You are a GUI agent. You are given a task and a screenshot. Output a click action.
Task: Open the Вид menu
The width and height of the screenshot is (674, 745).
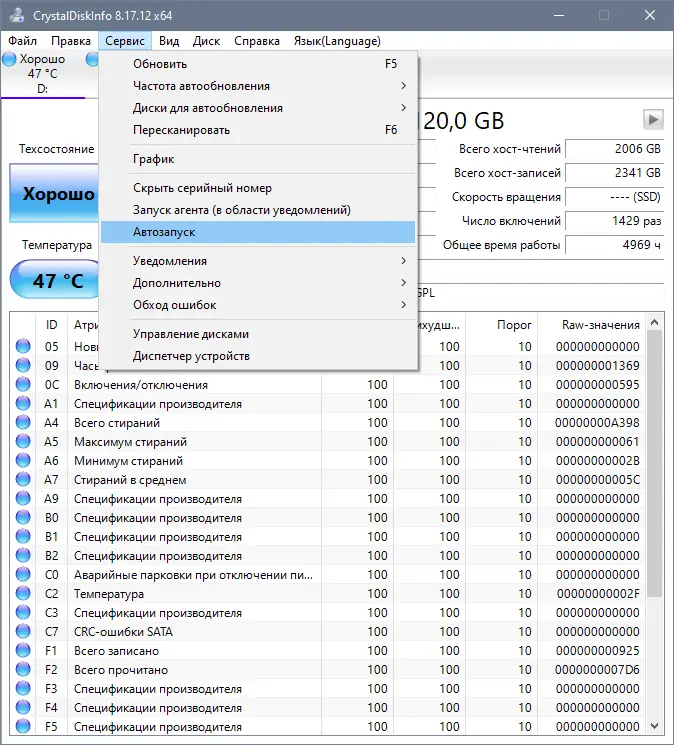click(x=169, y=41)
